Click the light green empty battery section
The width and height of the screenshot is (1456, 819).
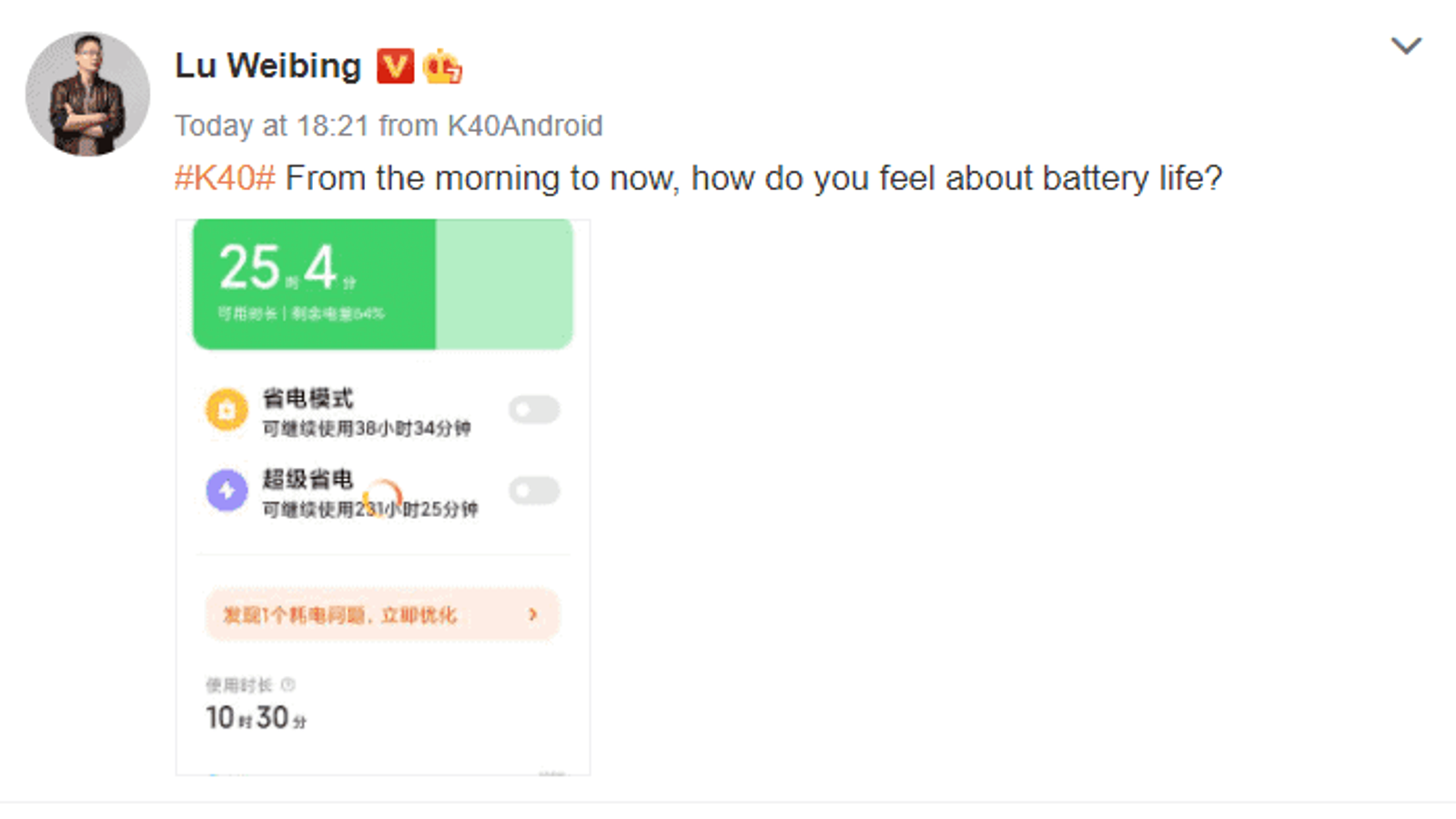click(x=504, y=284)
